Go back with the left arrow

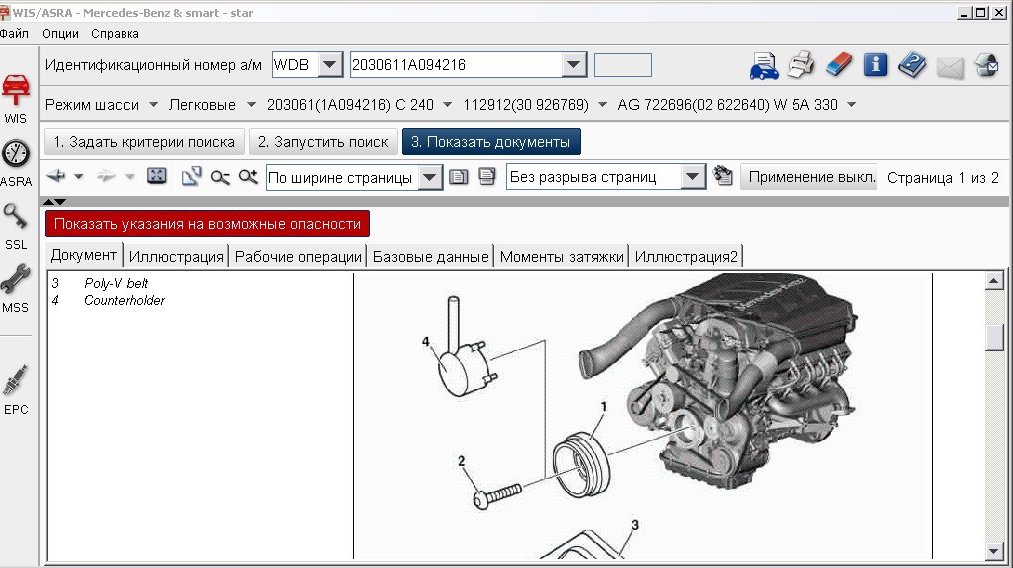point(56,176)
